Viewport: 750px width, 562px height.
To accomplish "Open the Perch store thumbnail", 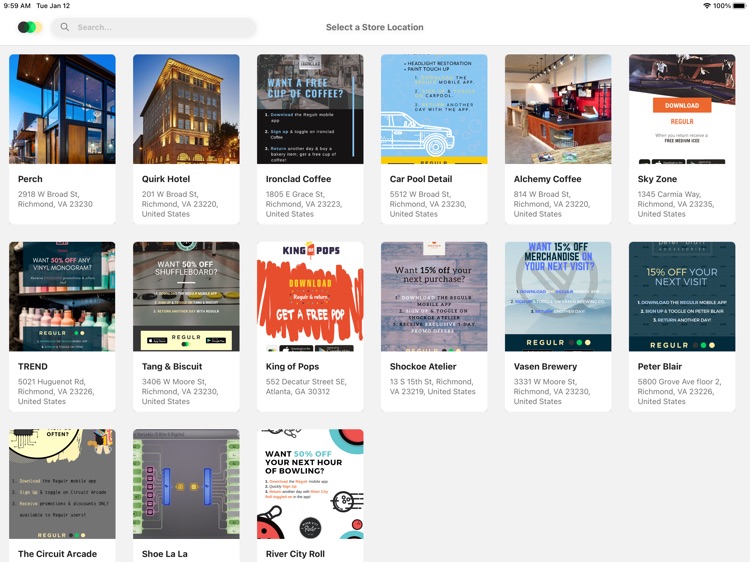I will coord(62,109).
